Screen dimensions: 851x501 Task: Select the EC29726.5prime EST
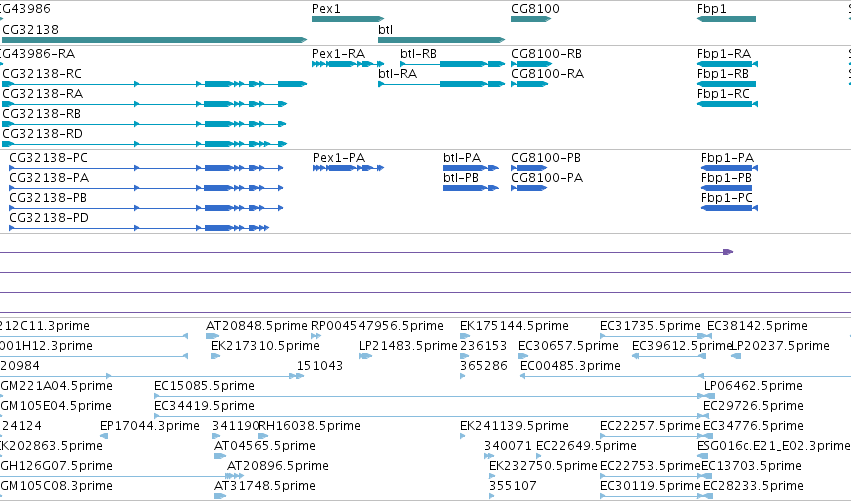tap(707, 416)
